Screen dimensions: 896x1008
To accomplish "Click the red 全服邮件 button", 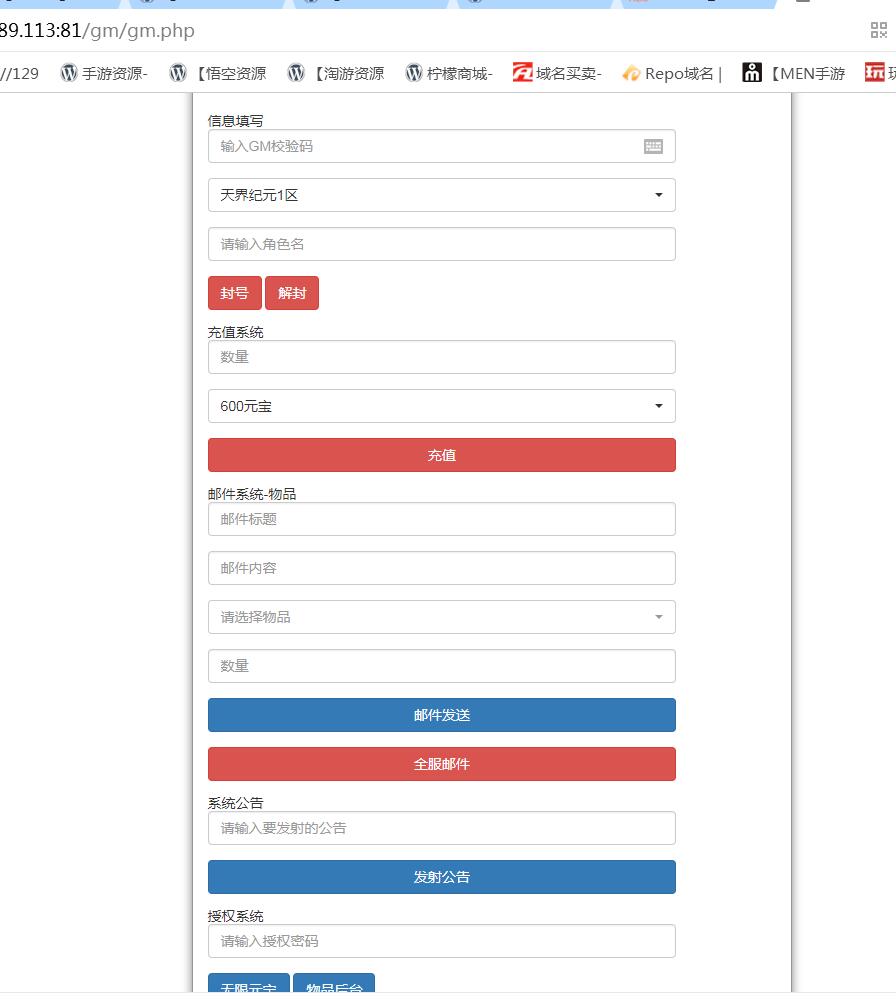I will [x=441, y=764].
